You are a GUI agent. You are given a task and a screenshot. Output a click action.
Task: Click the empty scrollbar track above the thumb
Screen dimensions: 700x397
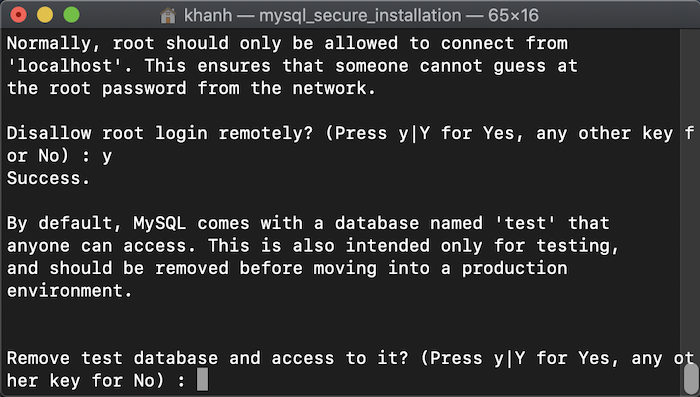point(691,194)
